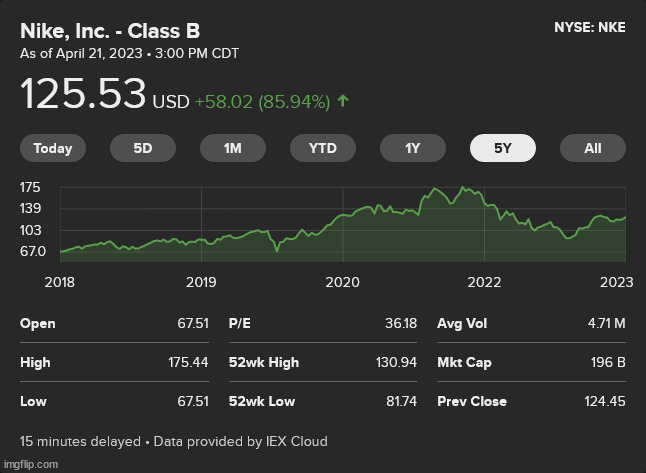646x473 pixels.
Task: Click the NYSE: NKE ticker label
Action: click(589, 28)
